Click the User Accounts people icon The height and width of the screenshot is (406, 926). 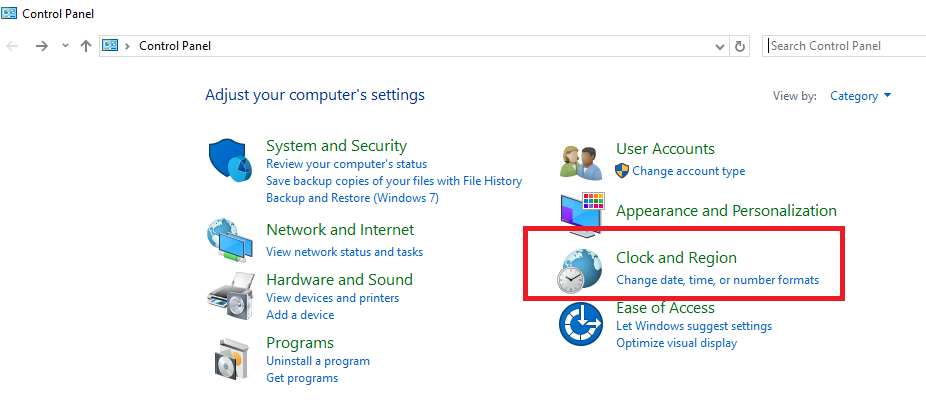(580, 160)
